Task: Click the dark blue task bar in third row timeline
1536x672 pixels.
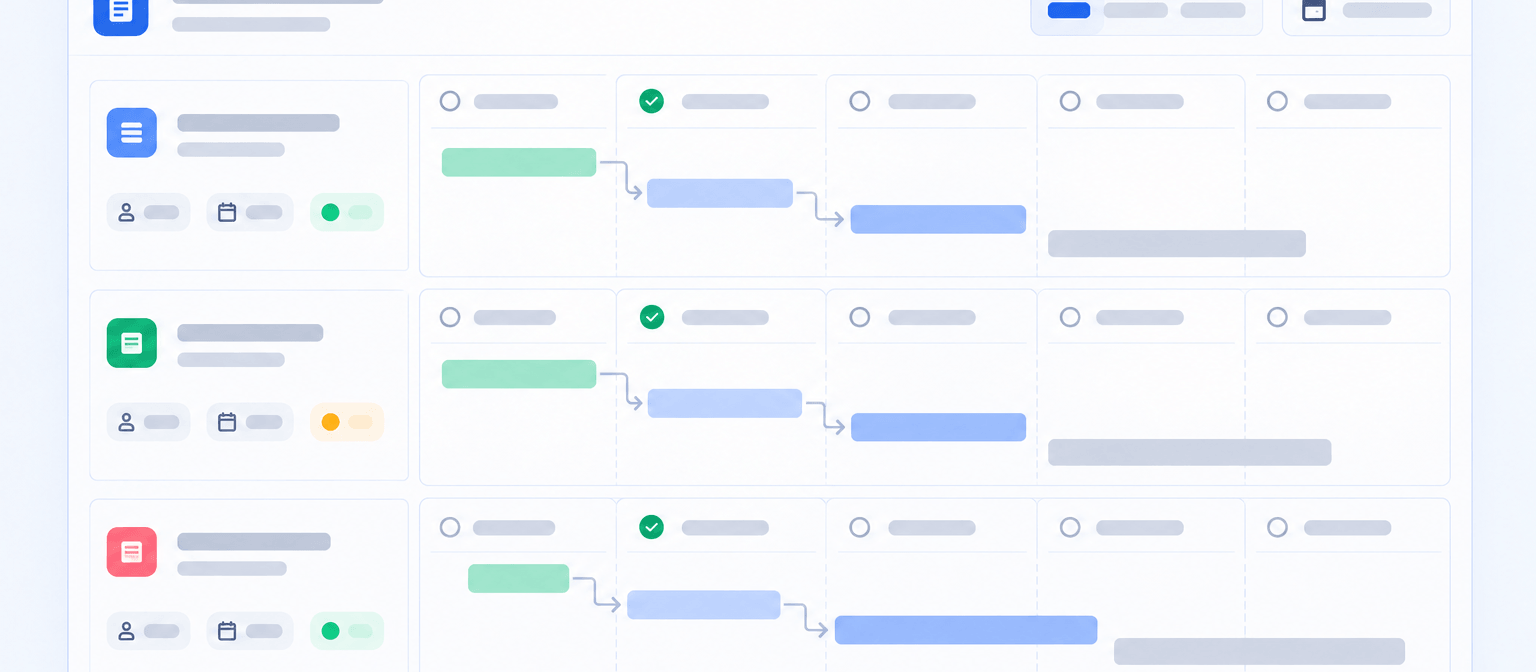Action: click(966, 630)
